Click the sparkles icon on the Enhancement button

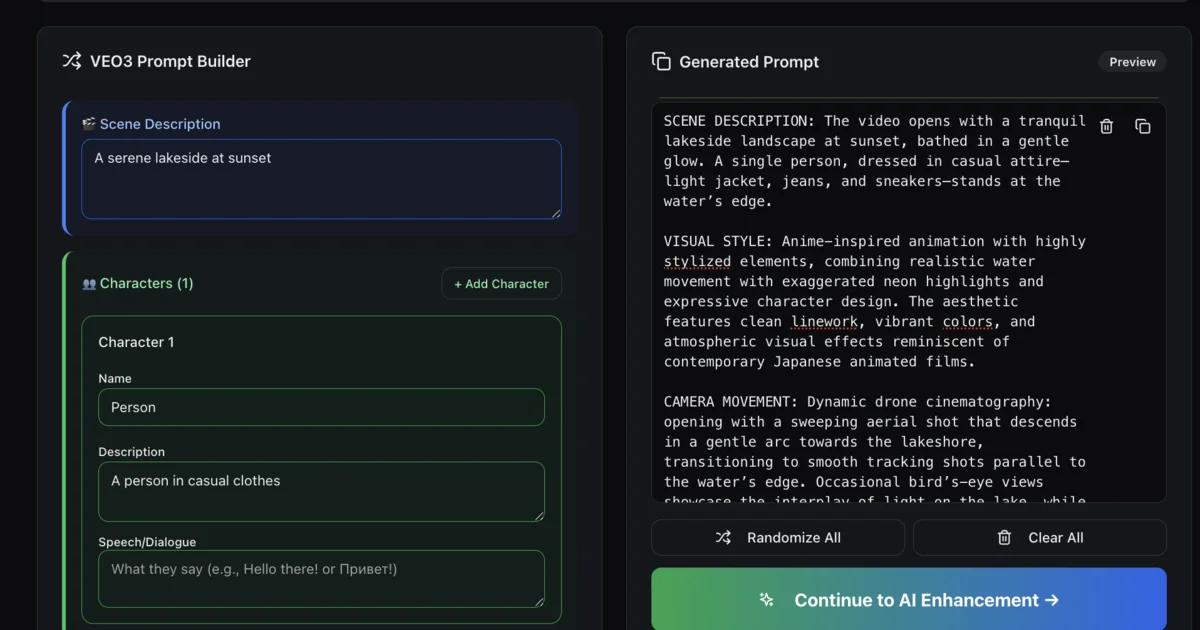point(766,600)
